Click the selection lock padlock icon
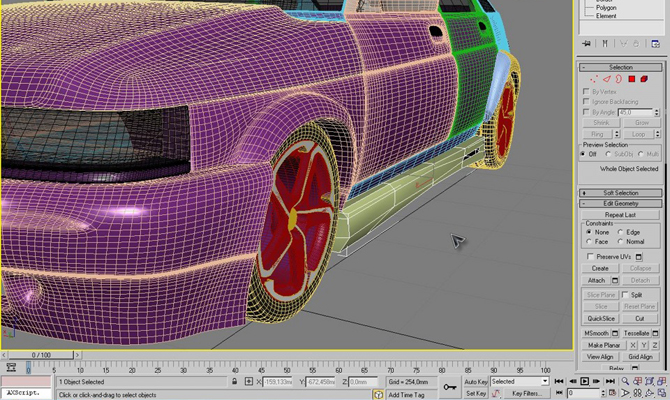Screen dimensions: 670x400 (x=234, y=382)
